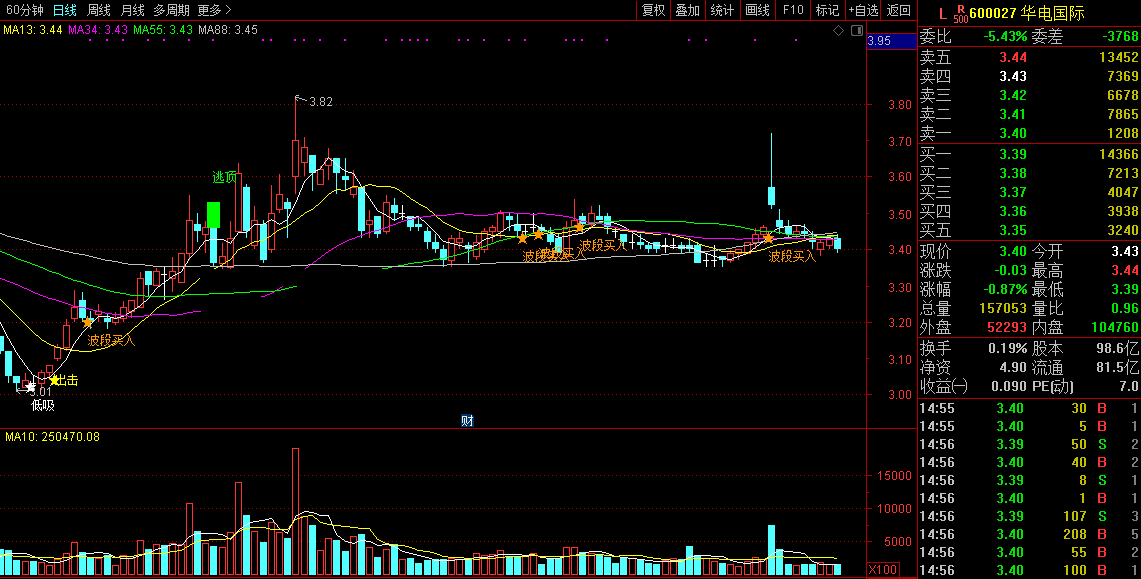The height and width of the screenshot is (579, 1141).
Task: Click the blue 3.95 price box
Action: 891,41
